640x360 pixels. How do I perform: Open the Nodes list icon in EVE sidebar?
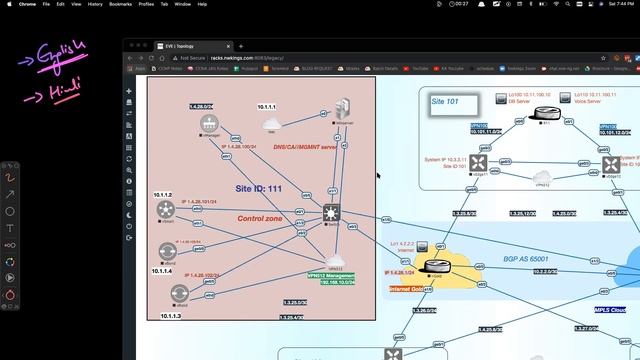pos(129,102)
